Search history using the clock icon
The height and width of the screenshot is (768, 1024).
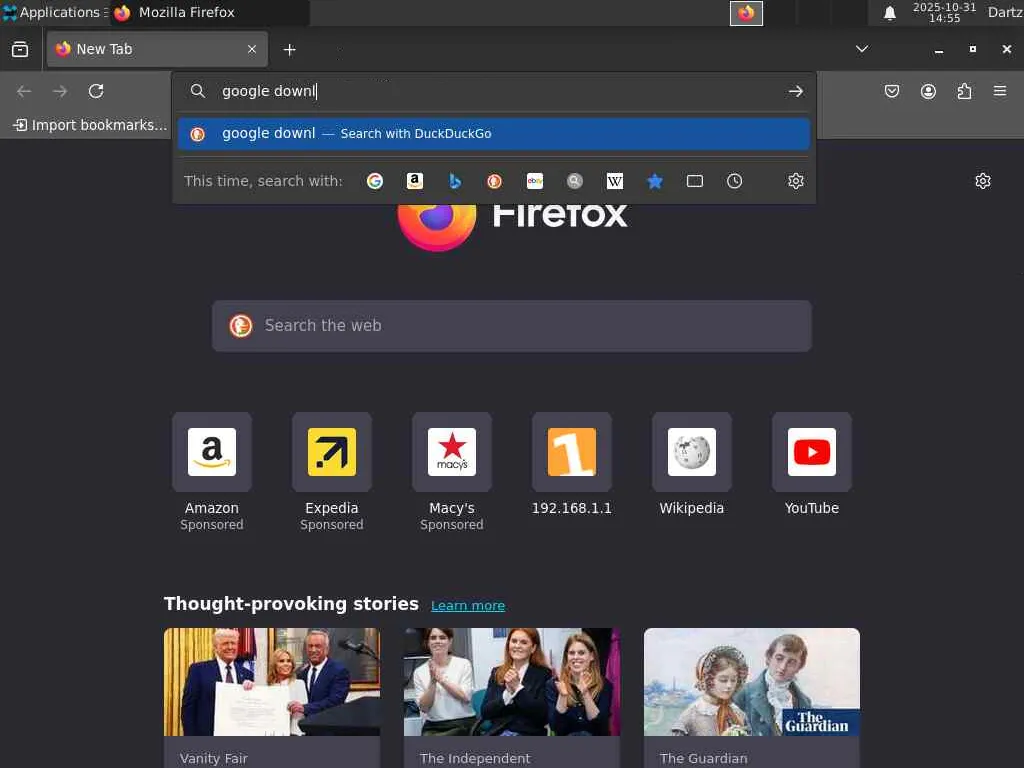click(735, 181)
